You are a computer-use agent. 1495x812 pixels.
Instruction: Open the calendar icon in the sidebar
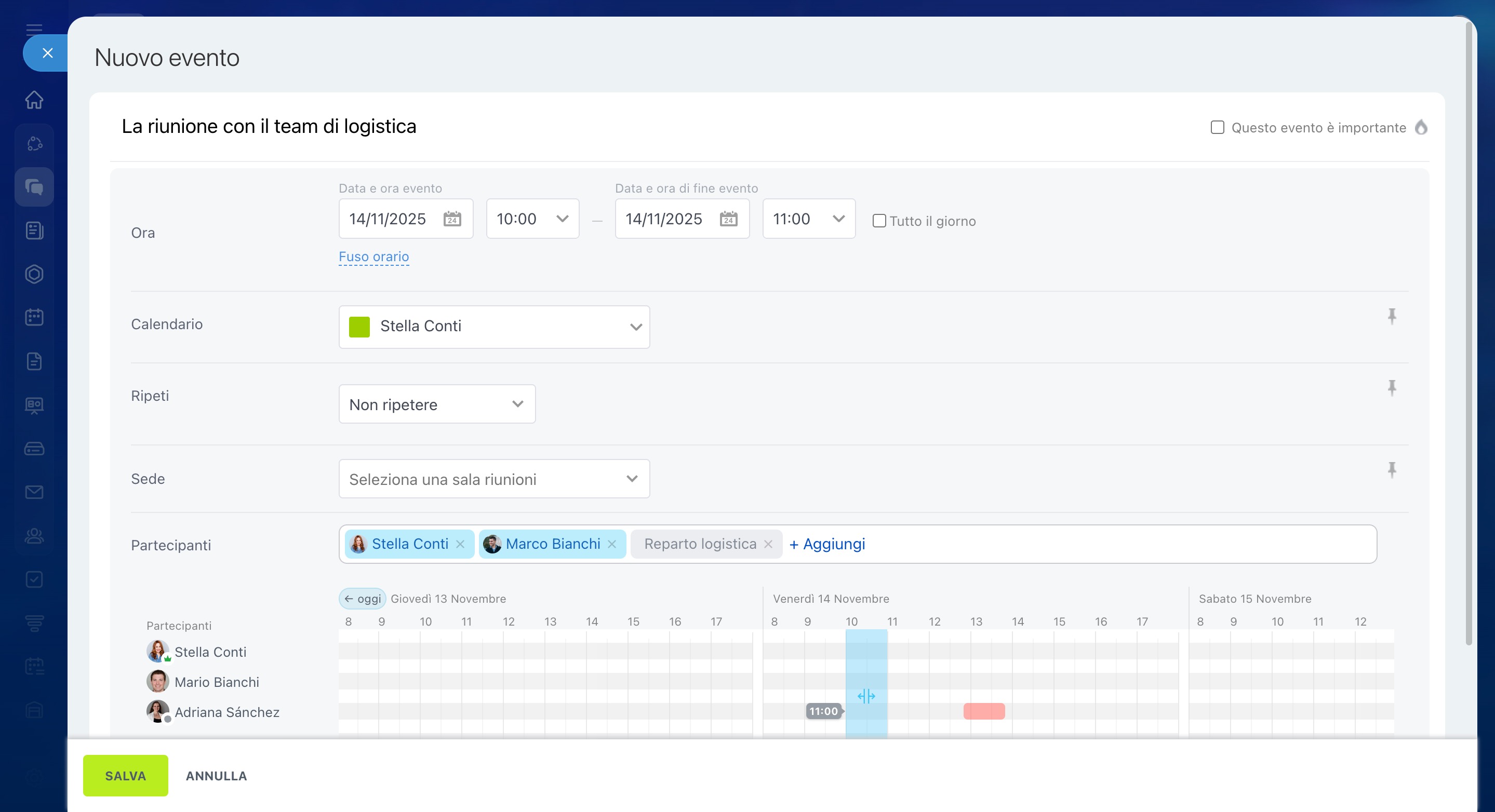(x=34, y=317)
